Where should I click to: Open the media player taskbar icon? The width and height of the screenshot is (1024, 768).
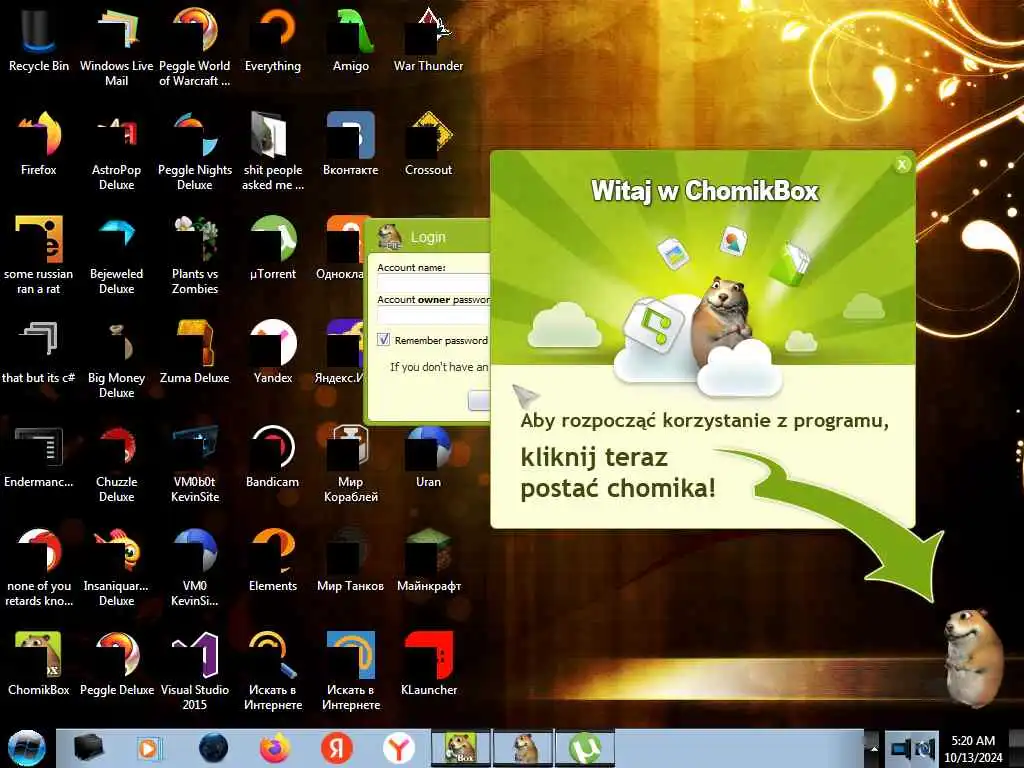point(149,748)
